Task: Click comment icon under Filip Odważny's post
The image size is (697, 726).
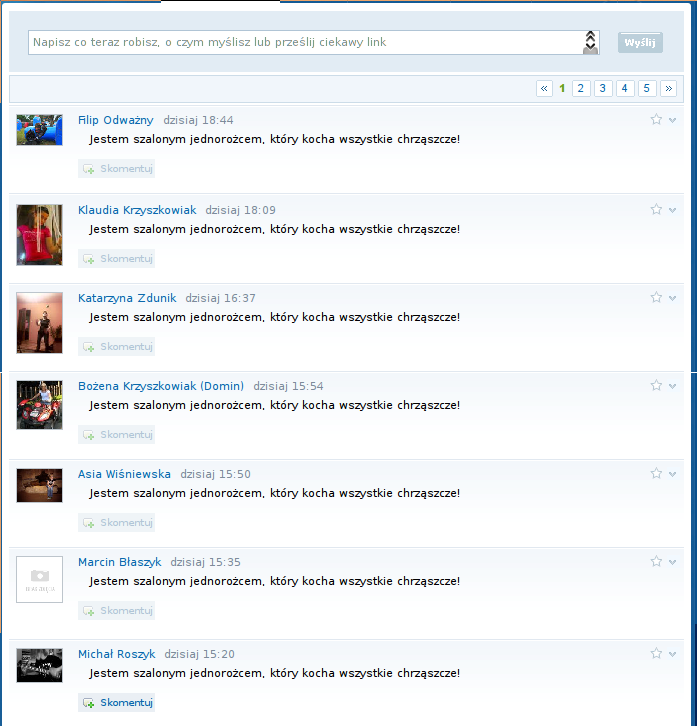Action: (x=89, y=170)
